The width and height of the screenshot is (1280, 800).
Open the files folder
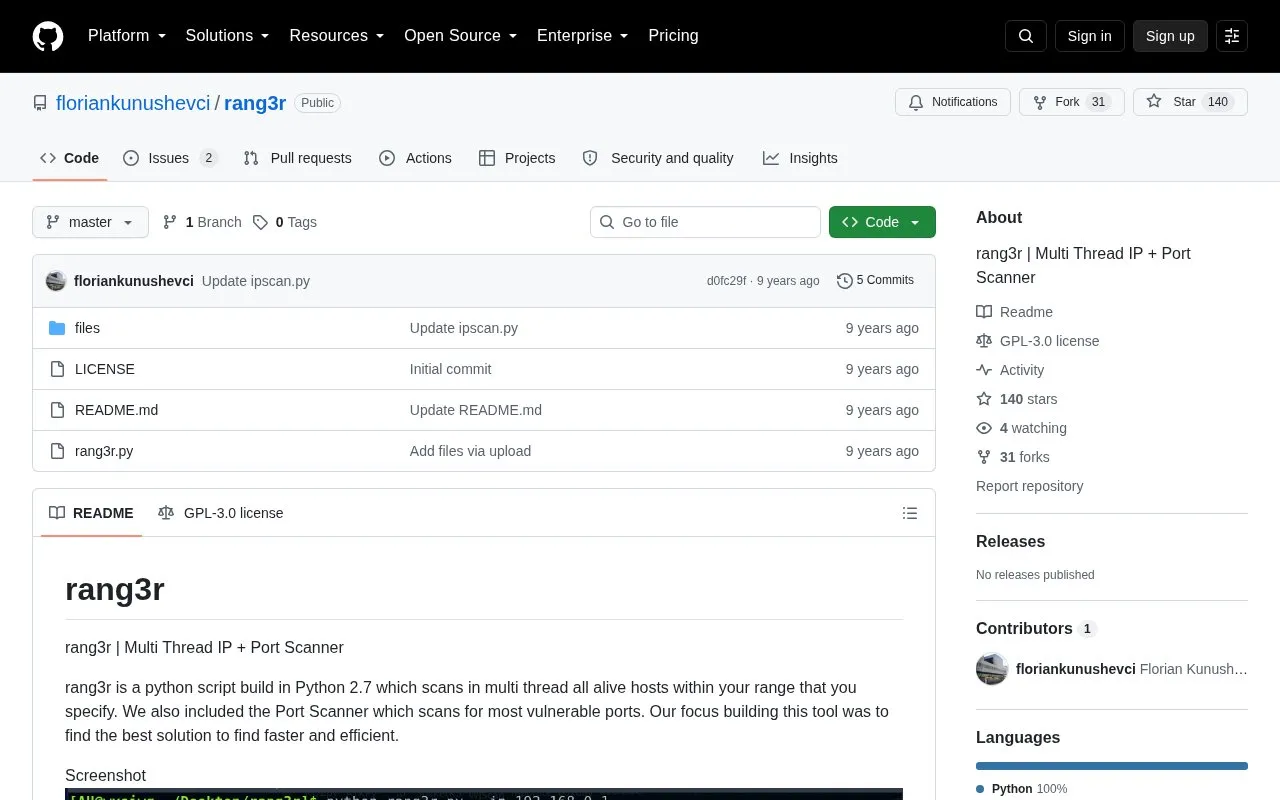coord(87,328)
